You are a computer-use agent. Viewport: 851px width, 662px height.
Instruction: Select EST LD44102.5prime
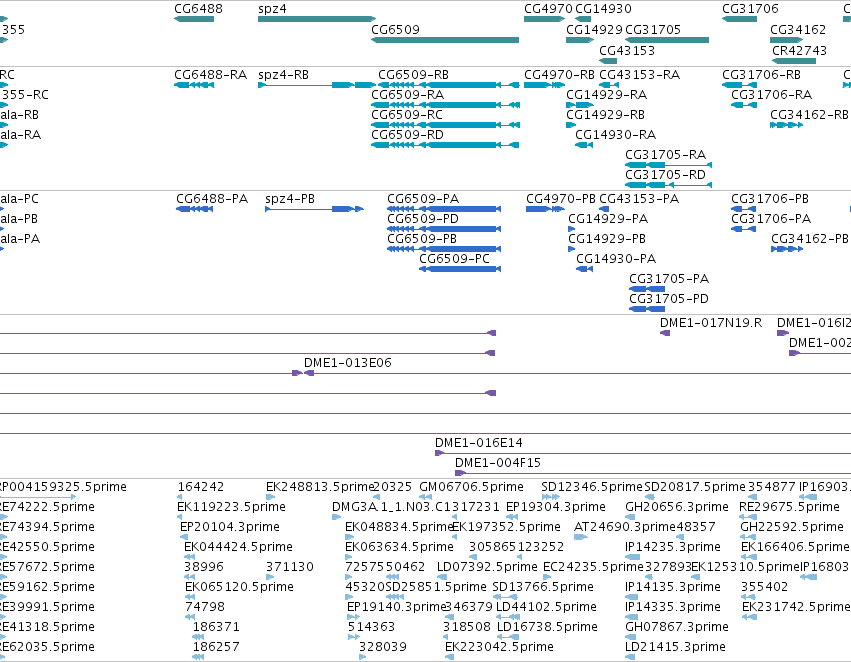coord(508,618)
